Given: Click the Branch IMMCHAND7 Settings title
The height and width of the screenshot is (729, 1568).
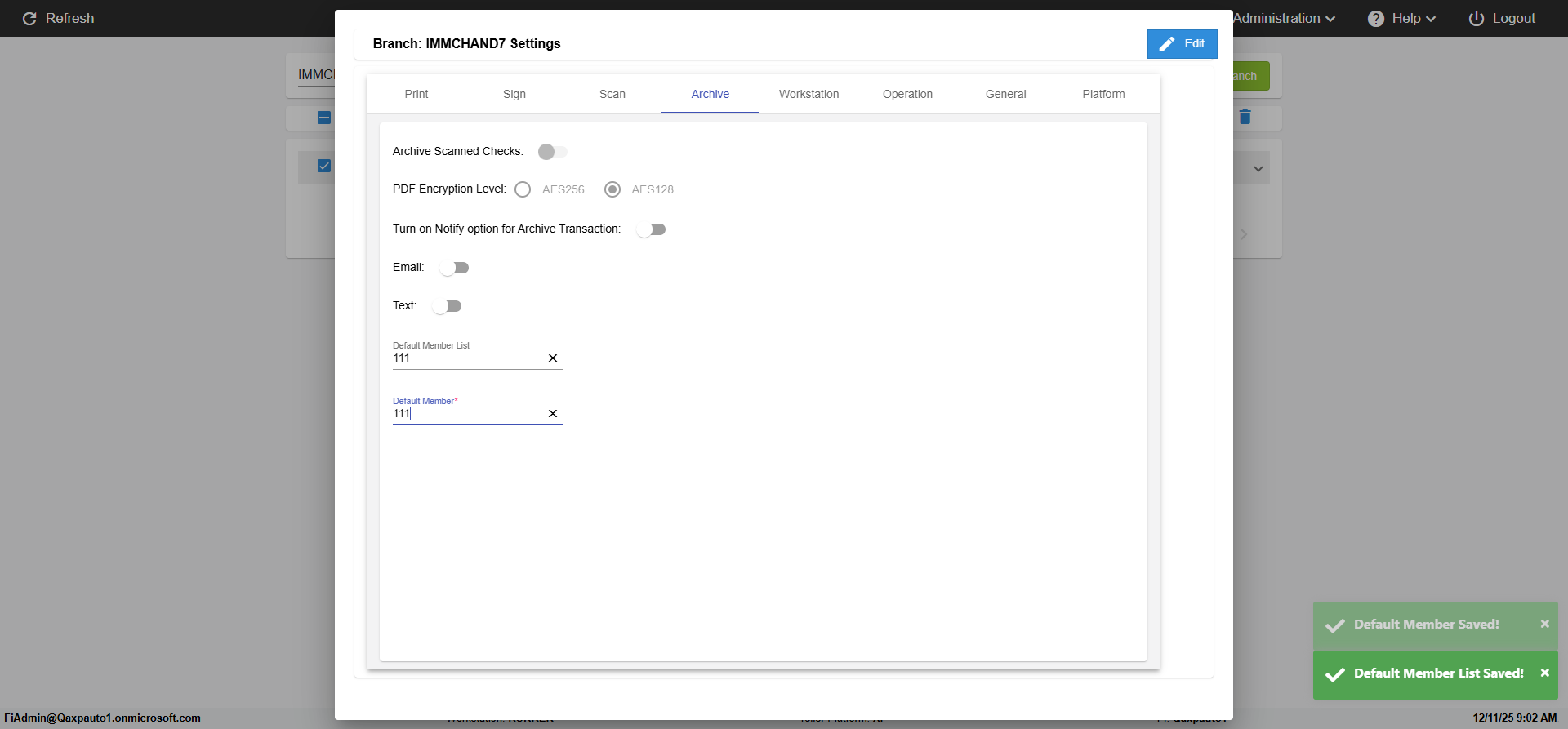Looking at the screenshot, I should tap(466, 43).
